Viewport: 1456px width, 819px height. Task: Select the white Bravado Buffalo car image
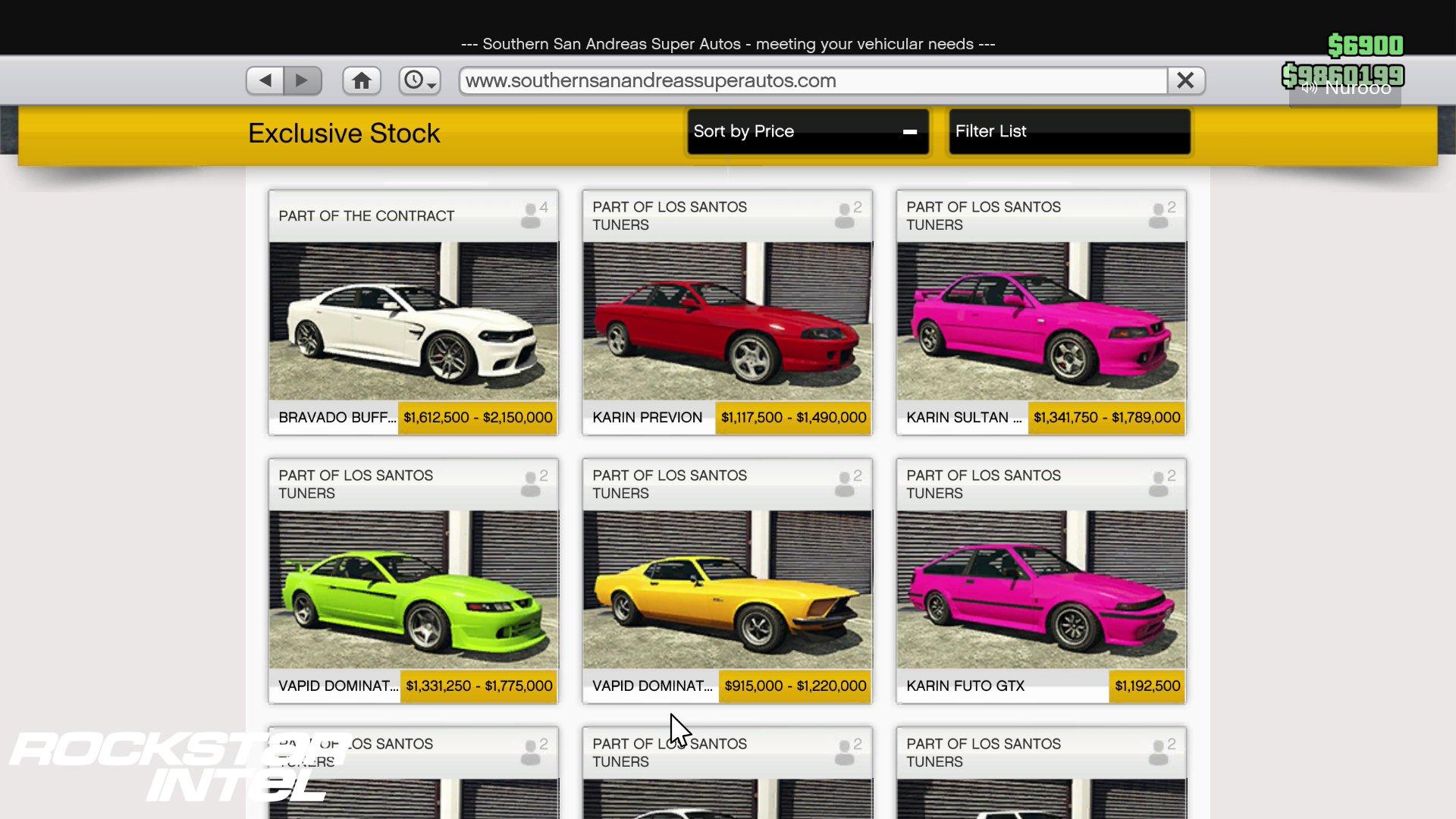pos(413,321)
